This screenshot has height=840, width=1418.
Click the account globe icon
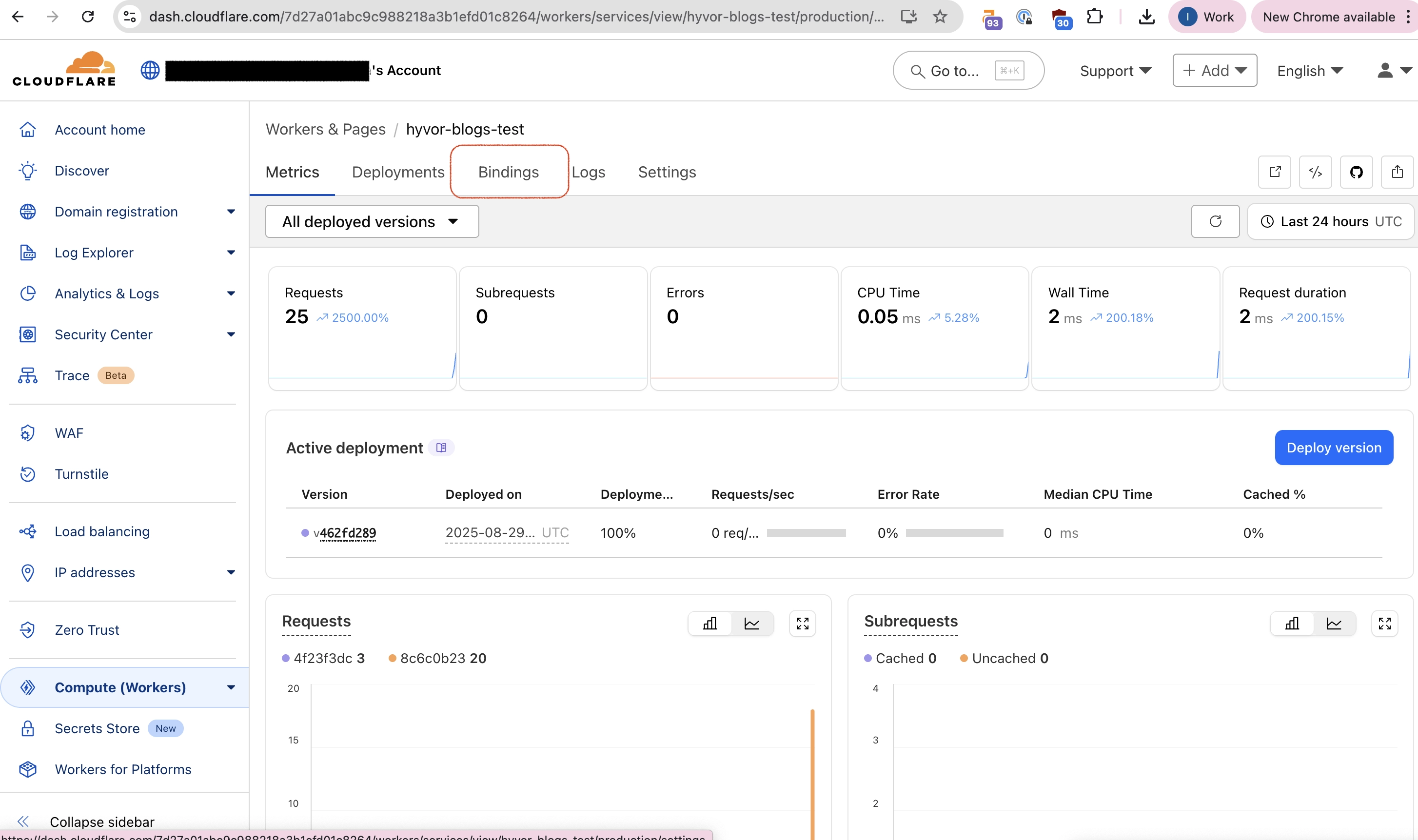(150, 70)
